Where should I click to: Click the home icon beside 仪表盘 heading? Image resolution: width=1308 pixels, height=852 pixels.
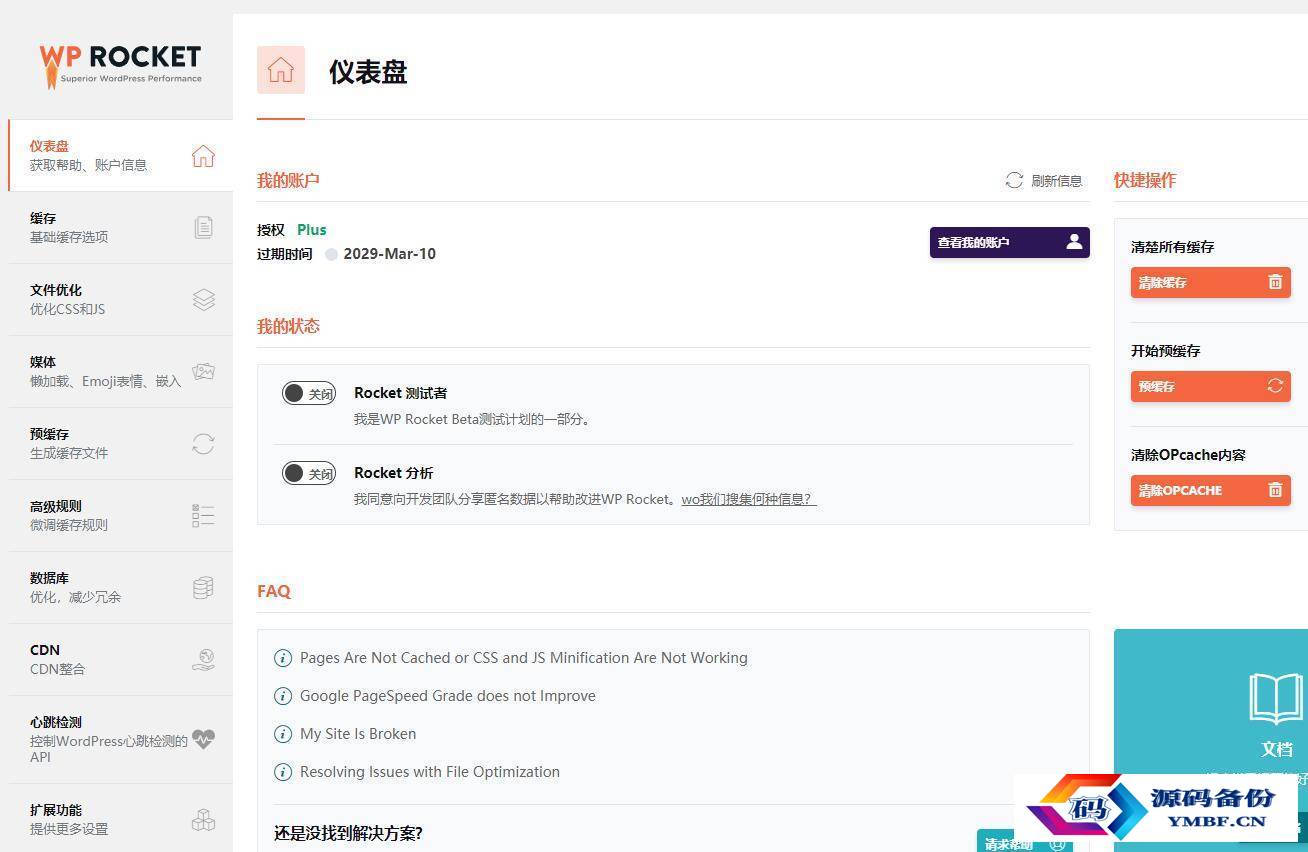pyautogui.click(x=281, y=70)
